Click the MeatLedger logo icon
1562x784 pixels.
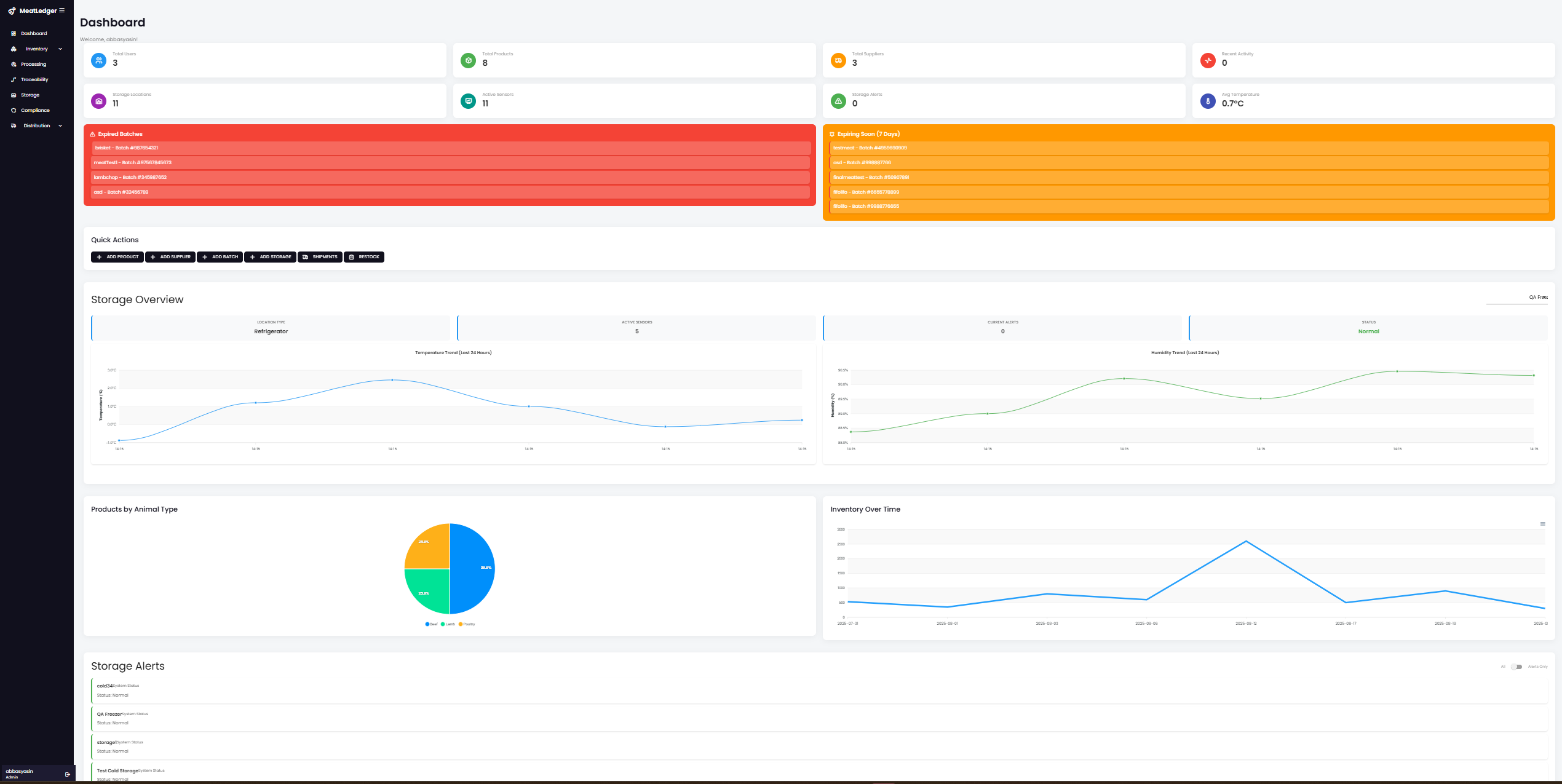[x=12, y=11]
